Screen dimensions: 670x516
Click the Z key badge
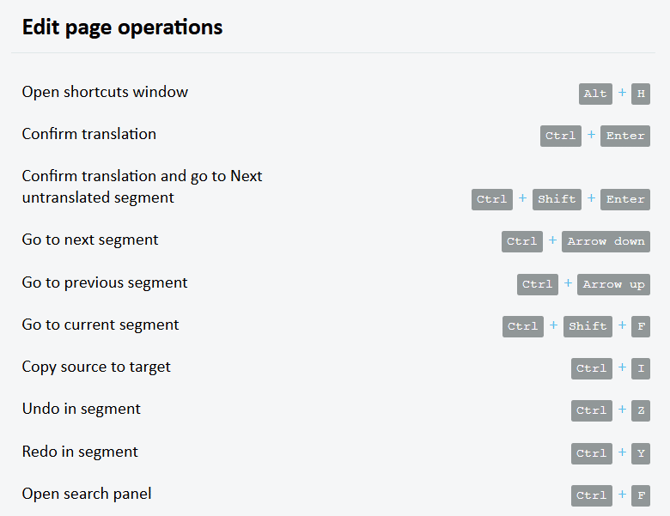(x=641, y=411)
